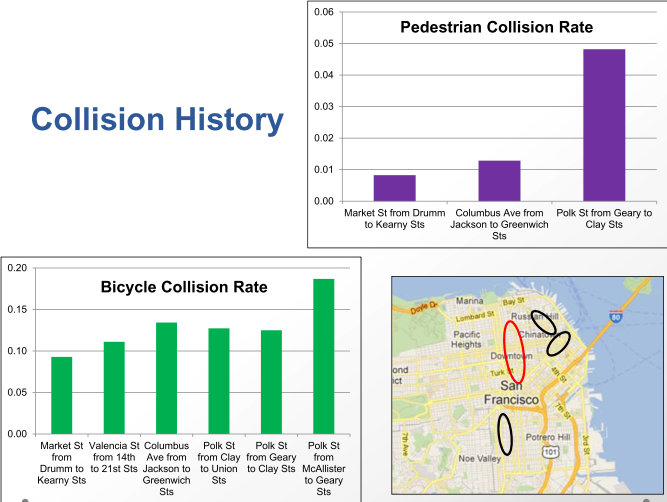Click the green bar for Market St
The width and height of the screenshot is (667, 502).
(x=62, y=395)
